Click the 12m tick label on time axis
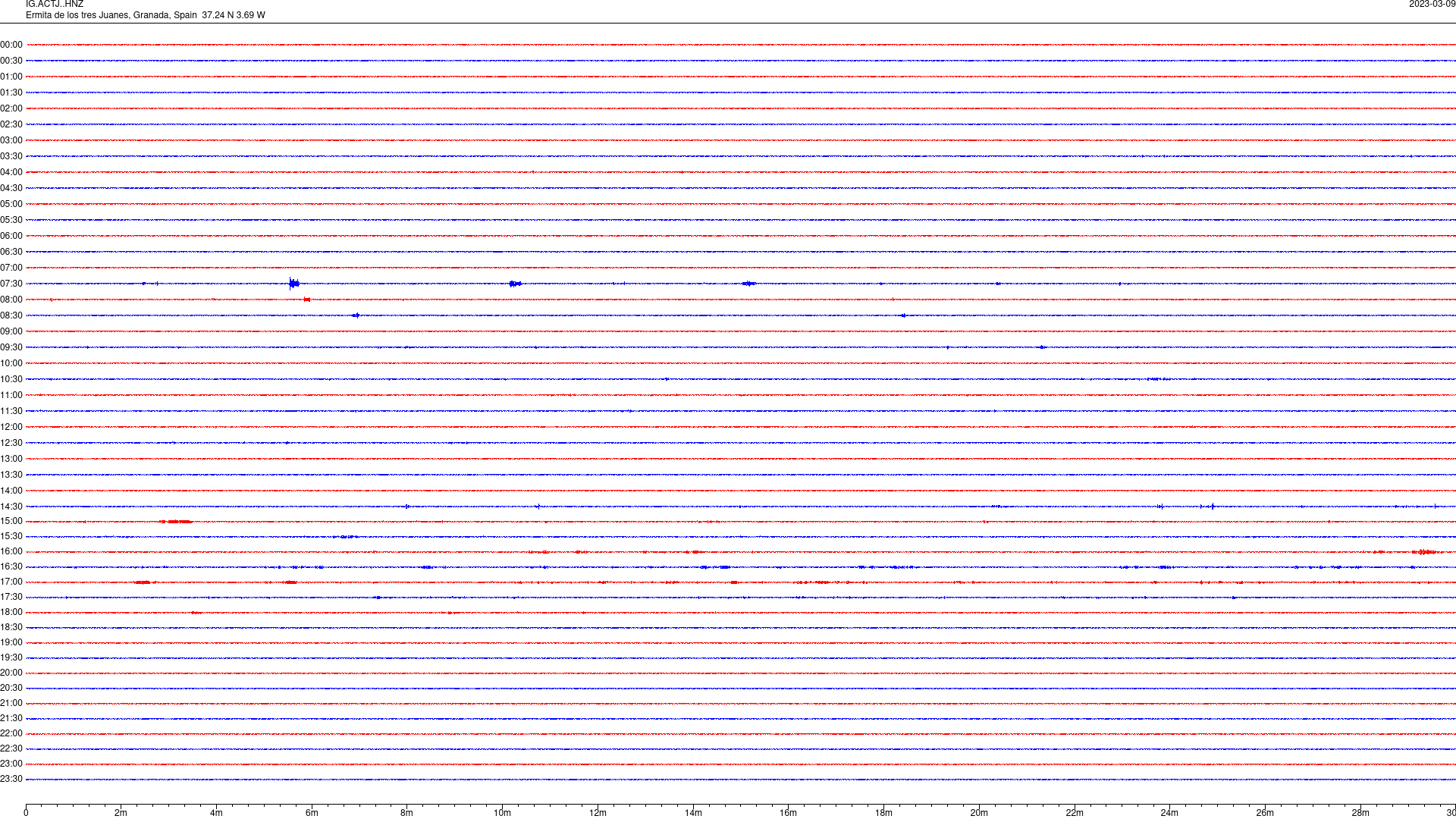 click(598, 813)
